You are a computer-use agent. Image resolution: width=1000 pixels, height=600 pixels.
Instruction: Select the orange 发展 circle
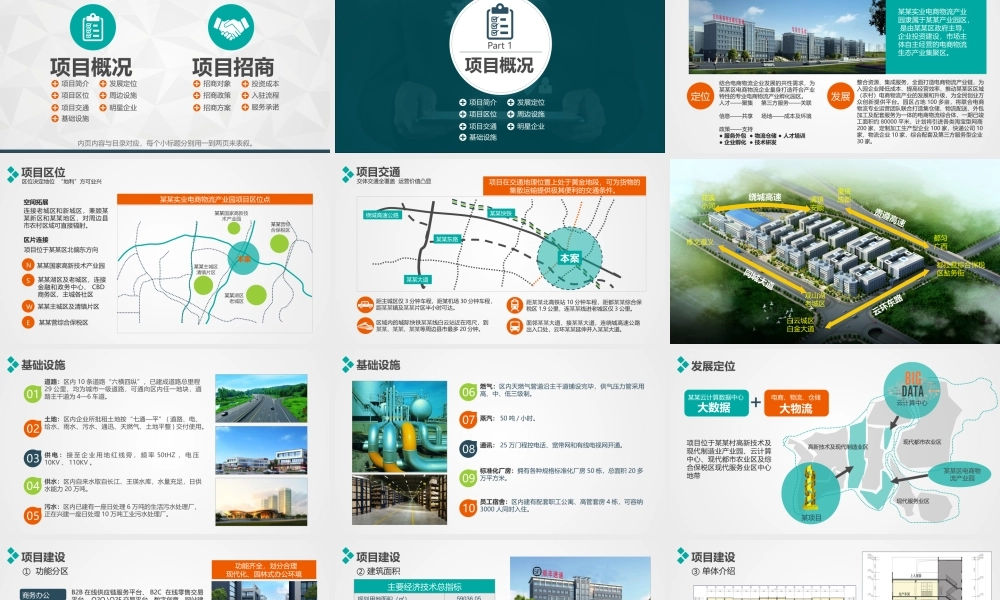coord(840,96)
